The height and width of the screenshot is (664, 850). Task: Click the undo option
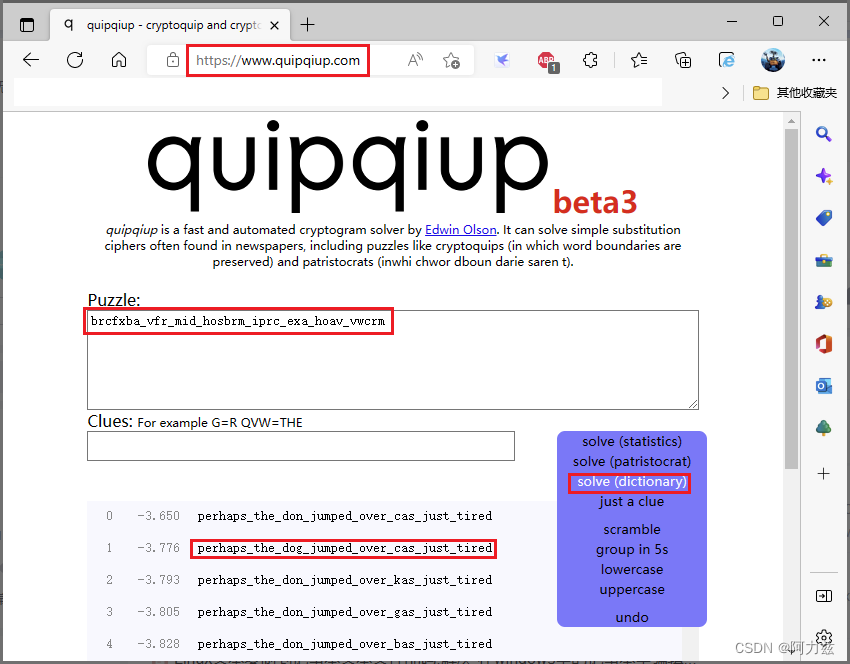(632, 617)
